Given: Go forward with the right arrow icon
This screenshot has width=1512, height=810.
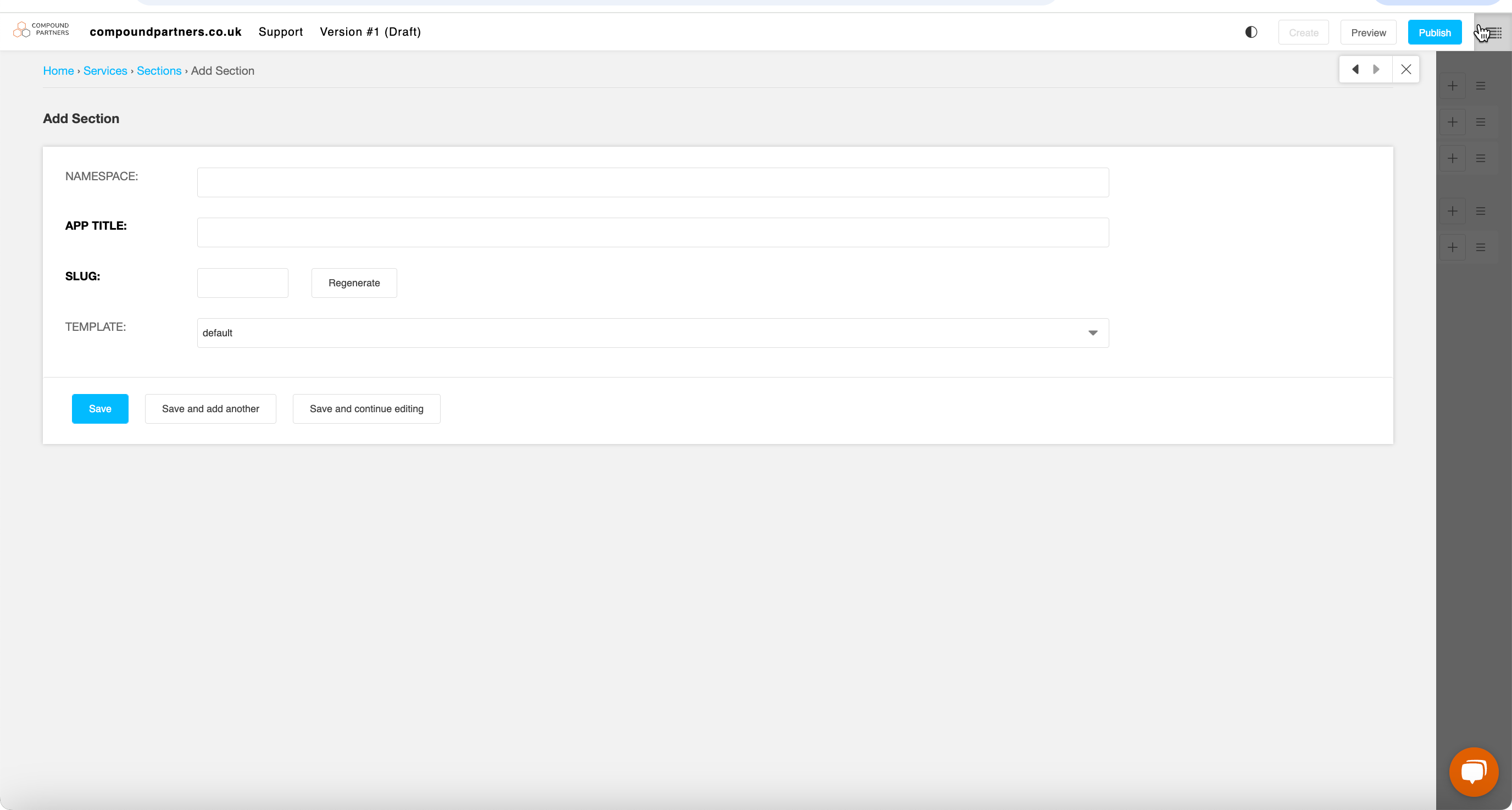Looking at the screenshot, I should (x=1376, y=69).
